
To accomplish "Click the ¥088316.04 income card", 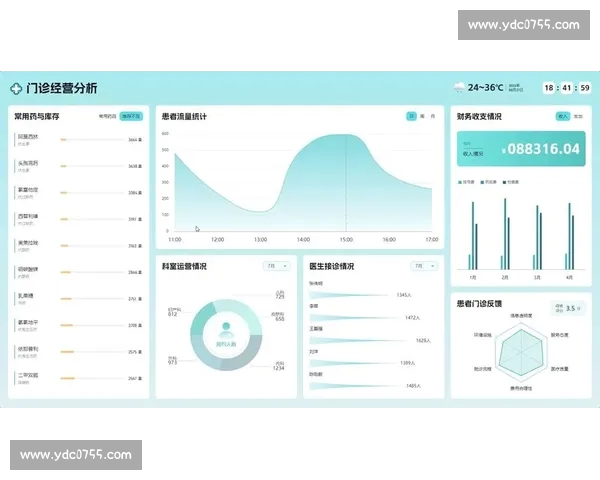I will [521, 149].
